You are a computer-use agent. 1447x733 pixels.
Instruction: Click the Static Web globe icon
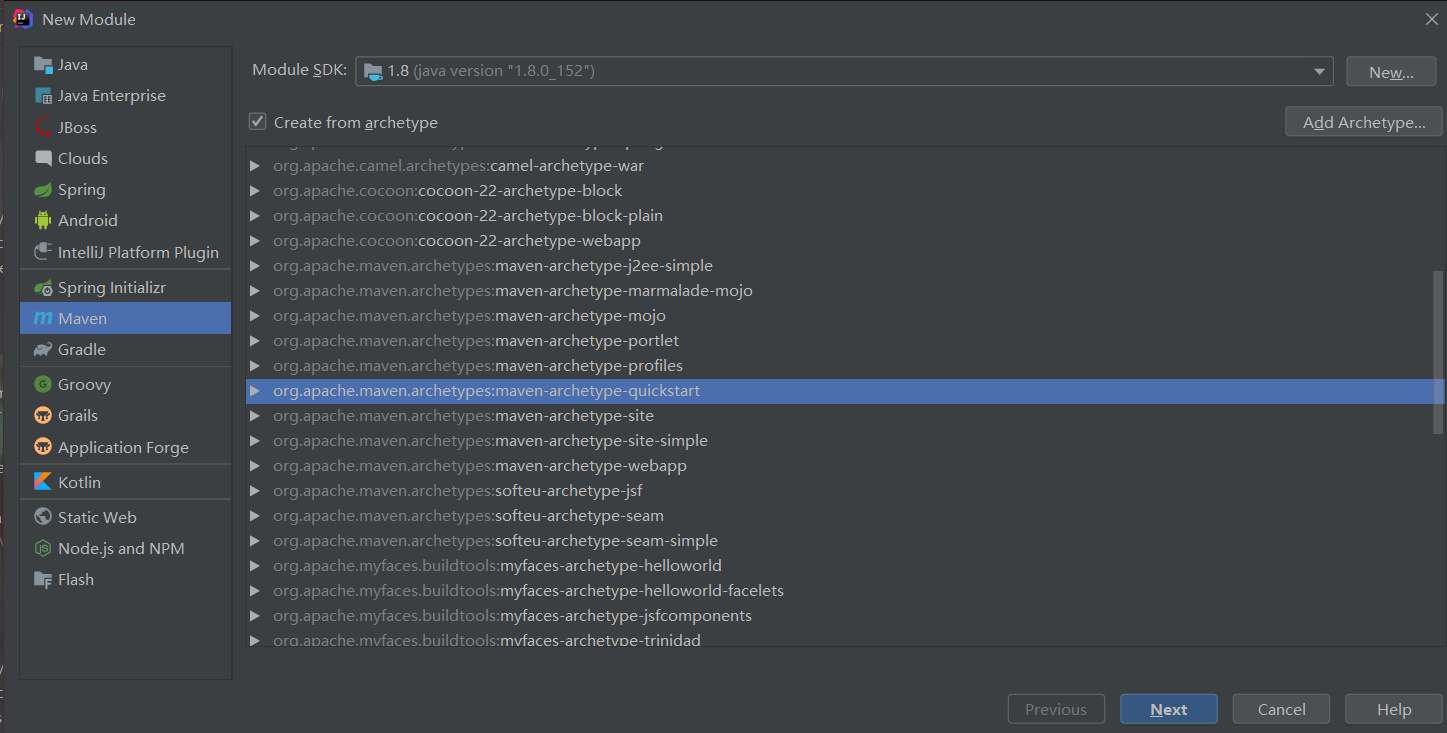coord(43,517)
